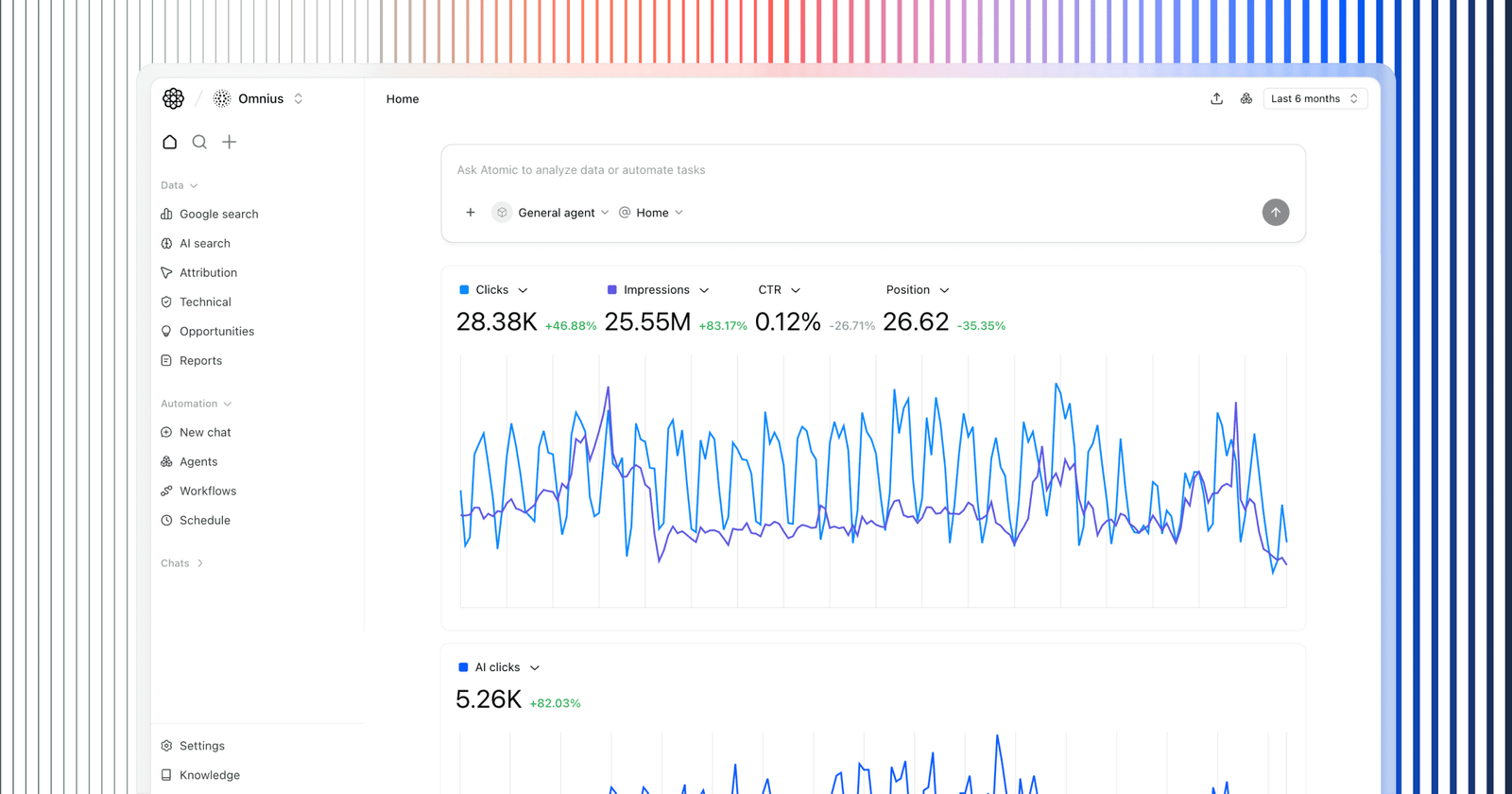Screen dimensions: 1512x794
Task: Open the Omnius workspace switcher
Action: pyautogui.click(x=258, y=98)
